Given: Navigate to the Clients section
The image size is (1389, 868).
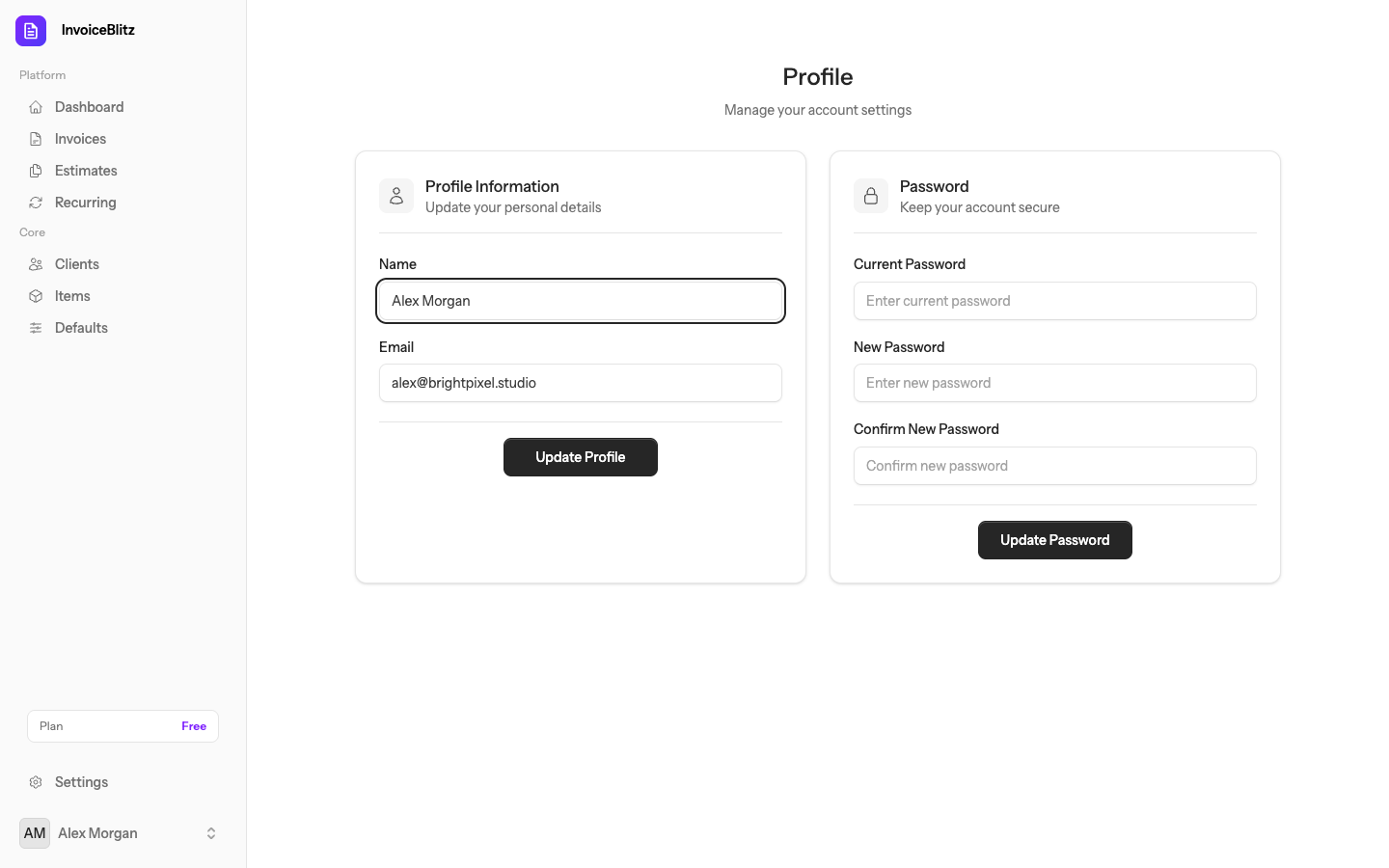Looking at the screenshot, I should [76, 263].
